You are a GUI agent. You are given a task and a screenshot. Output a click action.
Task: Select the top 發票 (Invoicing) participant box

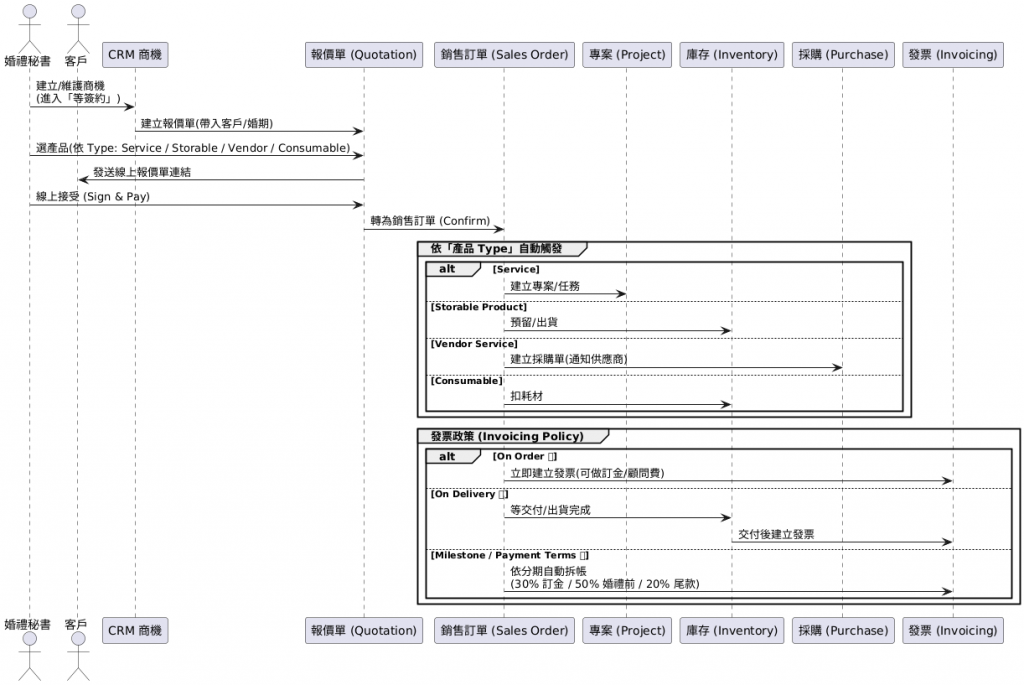[x=953, y=55]
